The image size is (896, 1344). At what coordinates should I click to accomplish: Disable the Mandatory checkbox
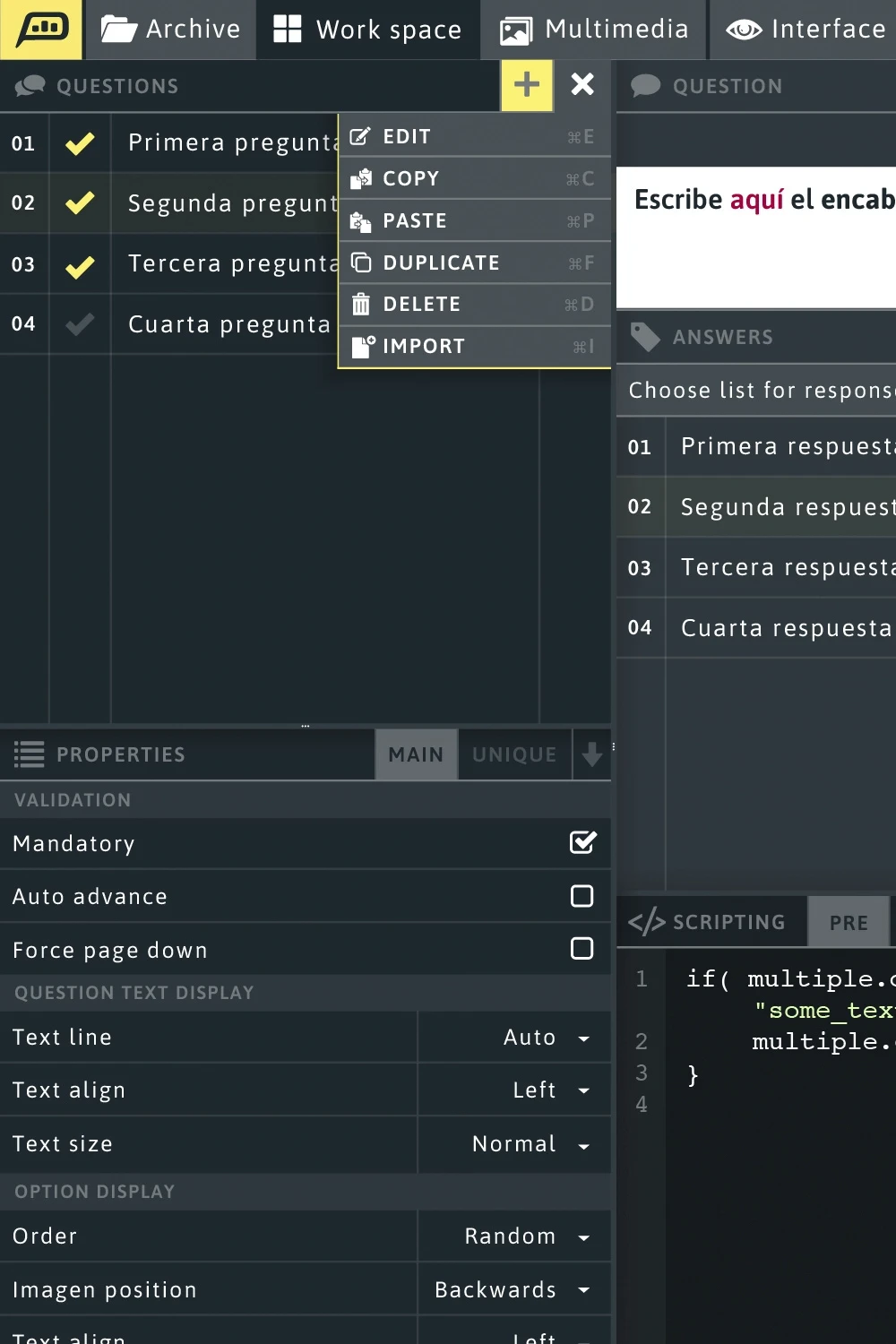click(582, 843)
